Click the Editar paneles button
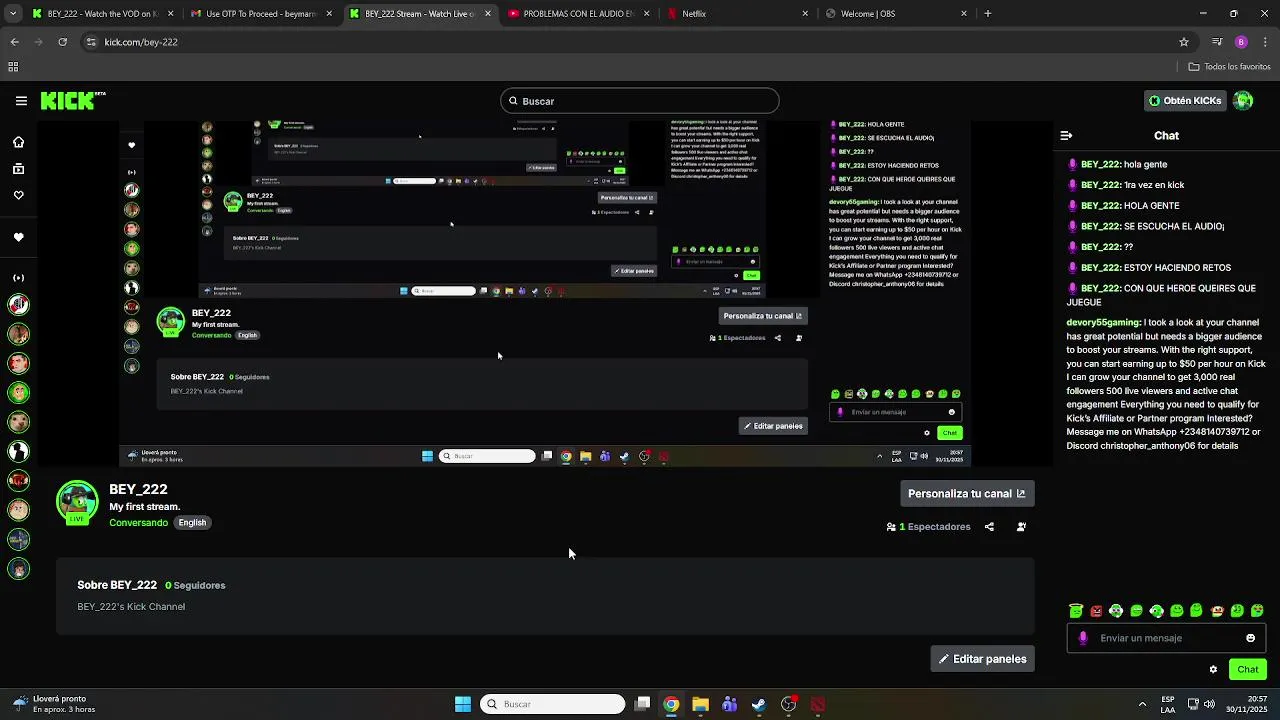 982,659
